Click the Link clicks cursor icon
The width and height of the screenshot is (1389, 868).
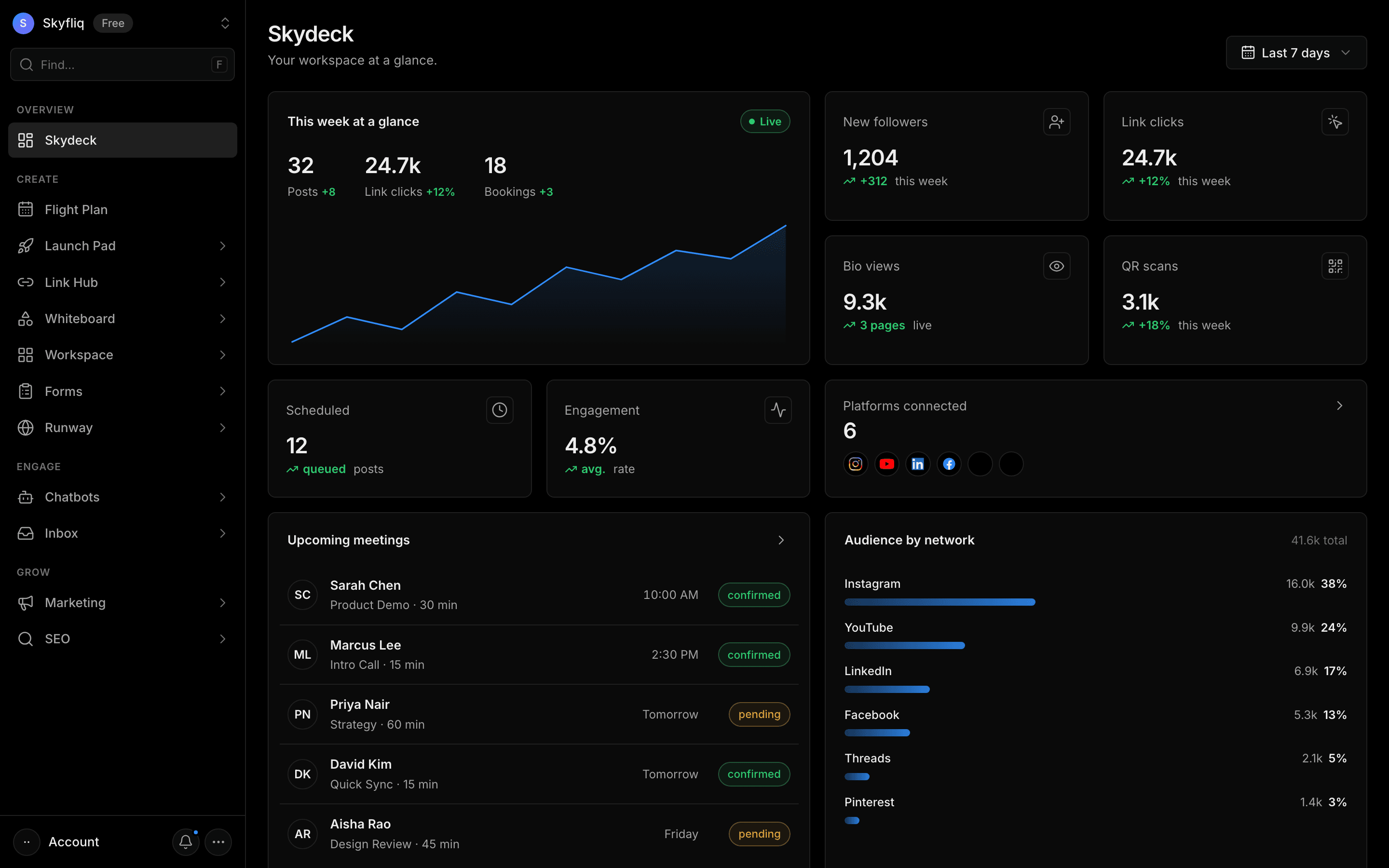click(x=1335, y=122)
